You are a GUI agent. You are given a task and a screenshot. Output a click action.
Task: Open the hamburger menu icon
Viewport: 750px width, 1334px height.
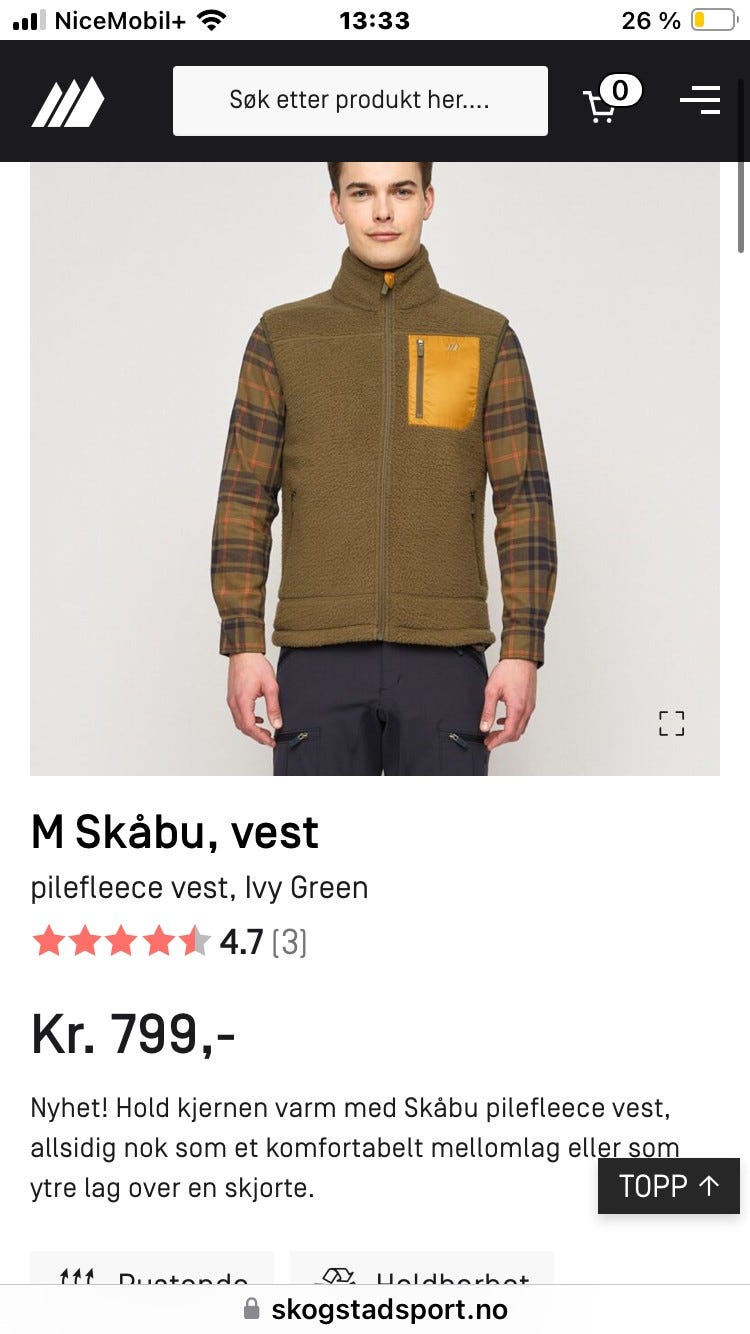click(x=700, y=100)
